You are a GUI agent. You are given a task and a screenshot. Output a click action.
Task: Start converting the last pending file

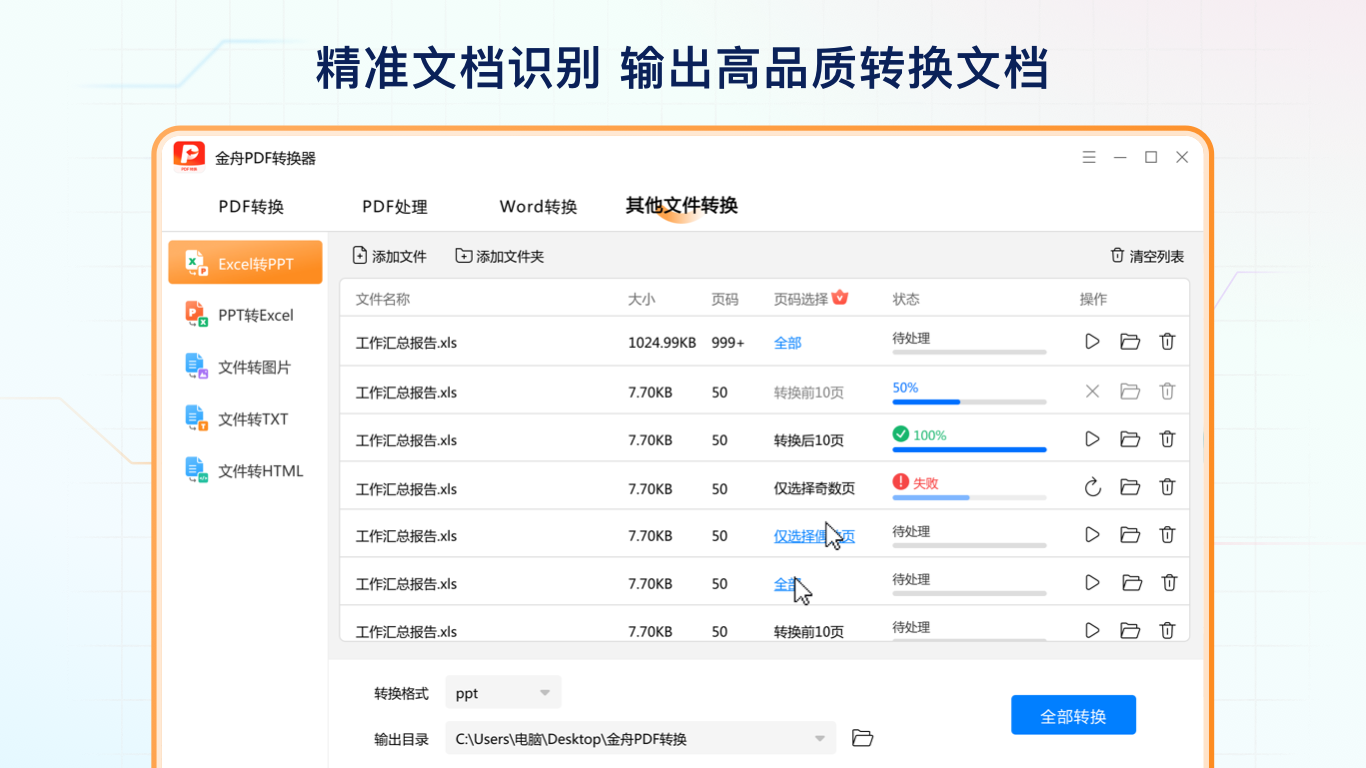coord(1092,630)
